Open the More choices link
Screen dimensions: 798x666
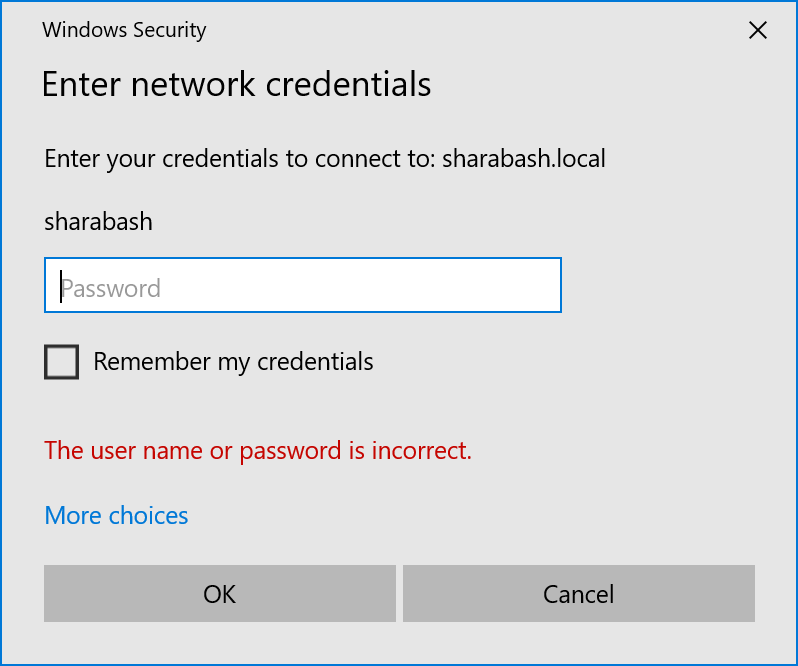[x=116, y=515]
